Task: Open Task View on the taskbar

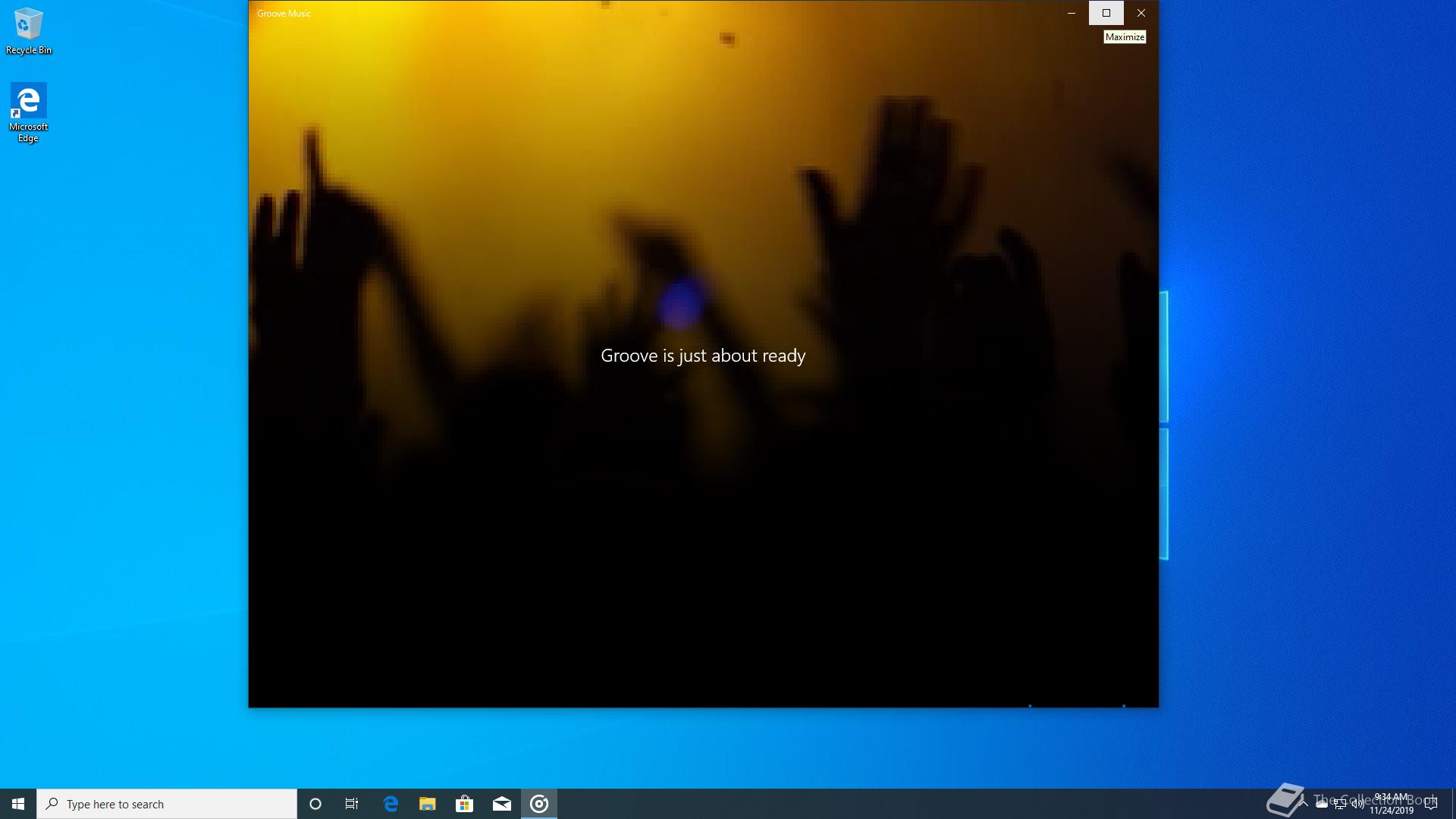Action: (x=352, y=804)
